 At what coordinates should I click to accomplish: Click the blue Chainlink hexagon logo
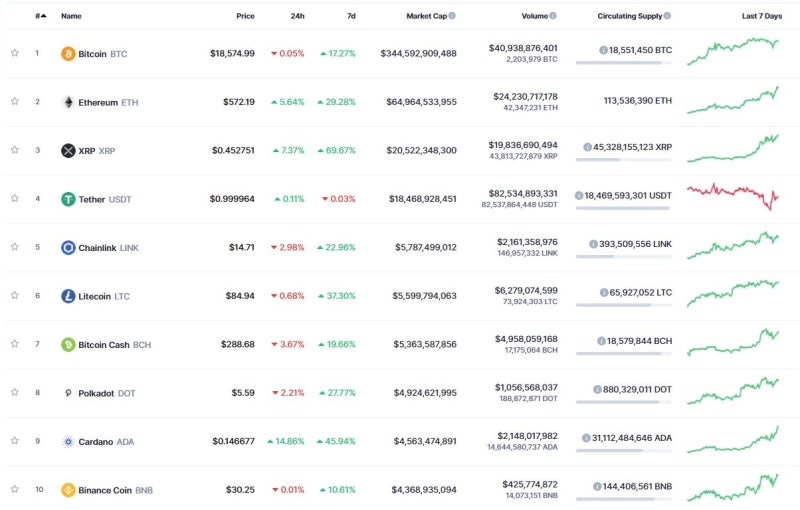pyautogui.click(x=68, y=247)
